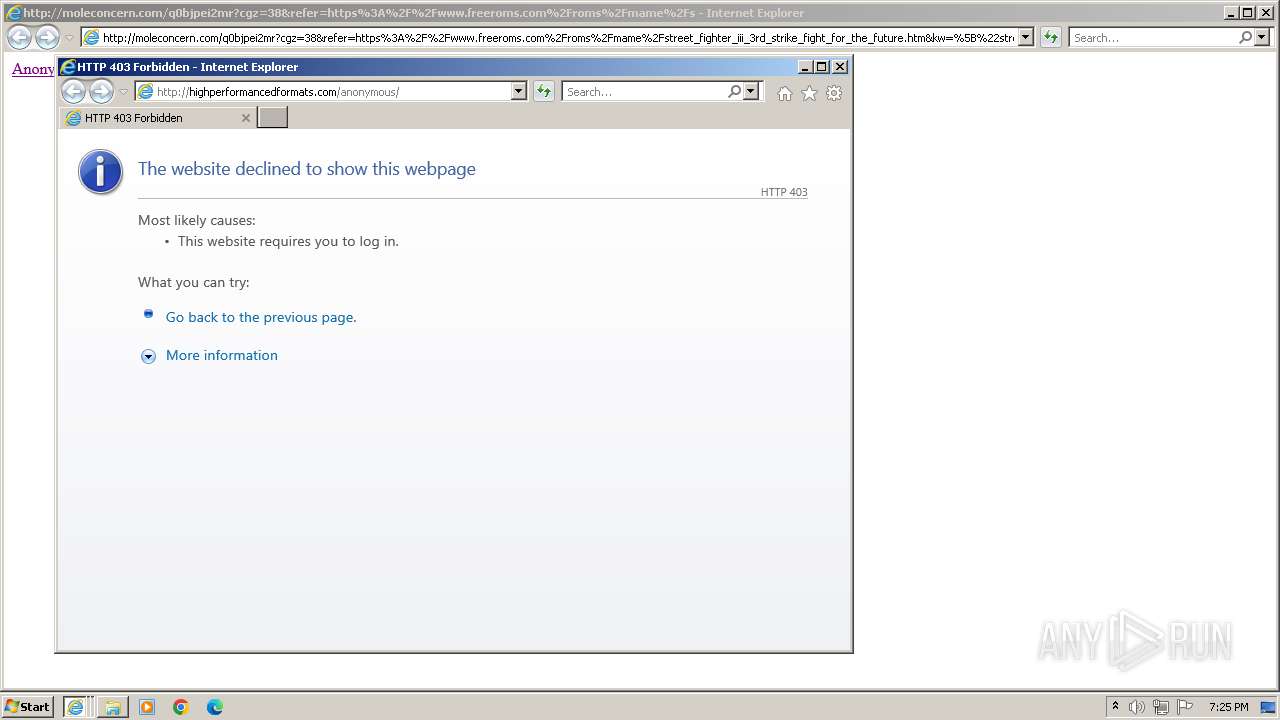Open the Windows Media Player taskbar icon
This screenshot has height=720, width=1280.
pyautogui.click(x=147, y=707)
